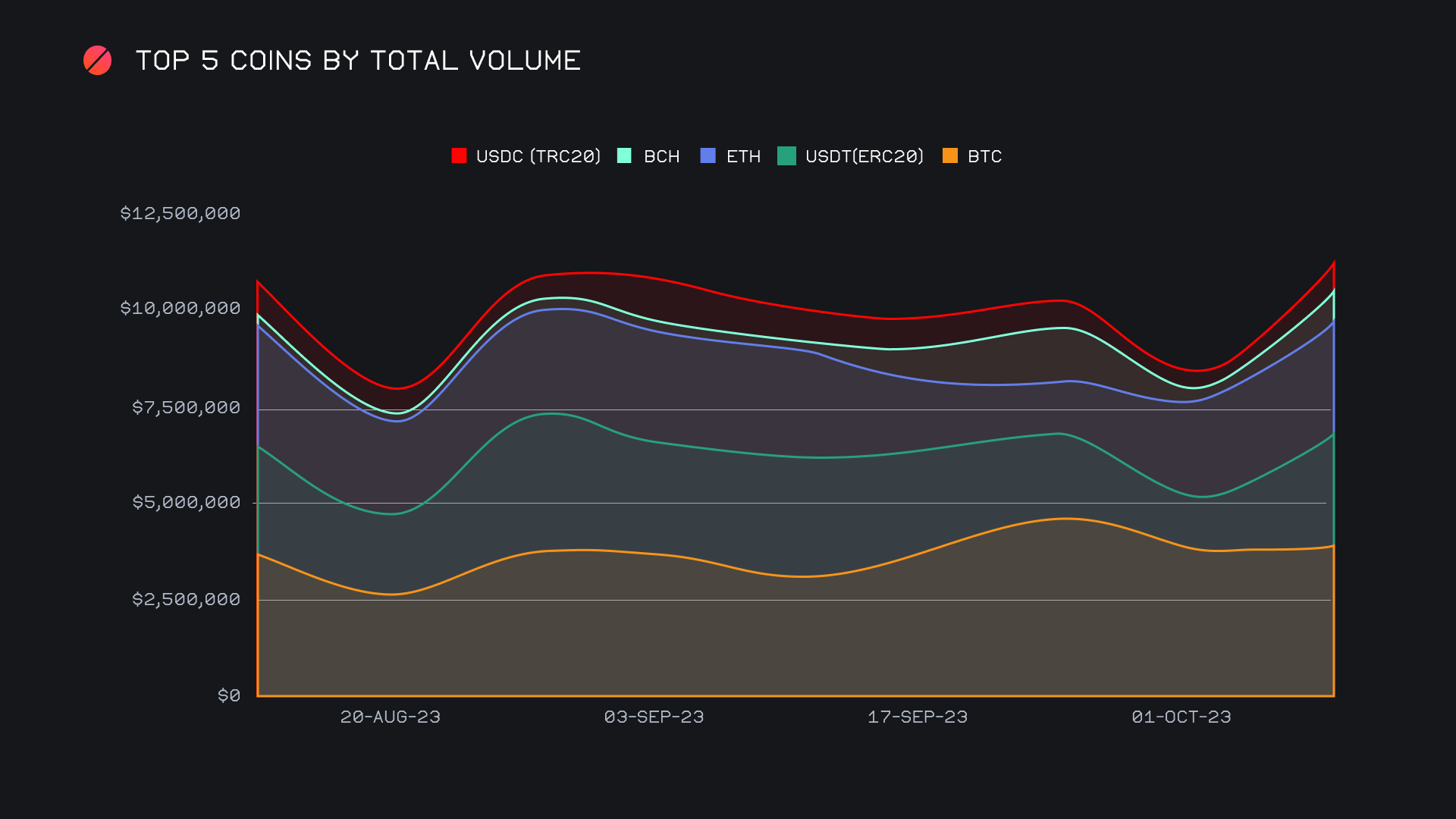Select the 03-SEP-23 x-axis date label
This screenshot has width=1456, height=819.
point(654,717)
